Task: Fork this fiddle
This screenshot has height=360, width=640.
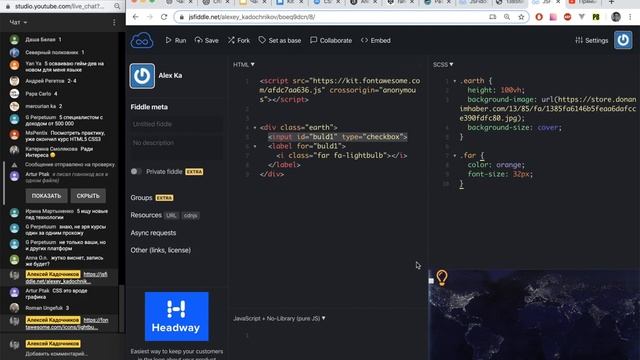Action: point(239,40)
